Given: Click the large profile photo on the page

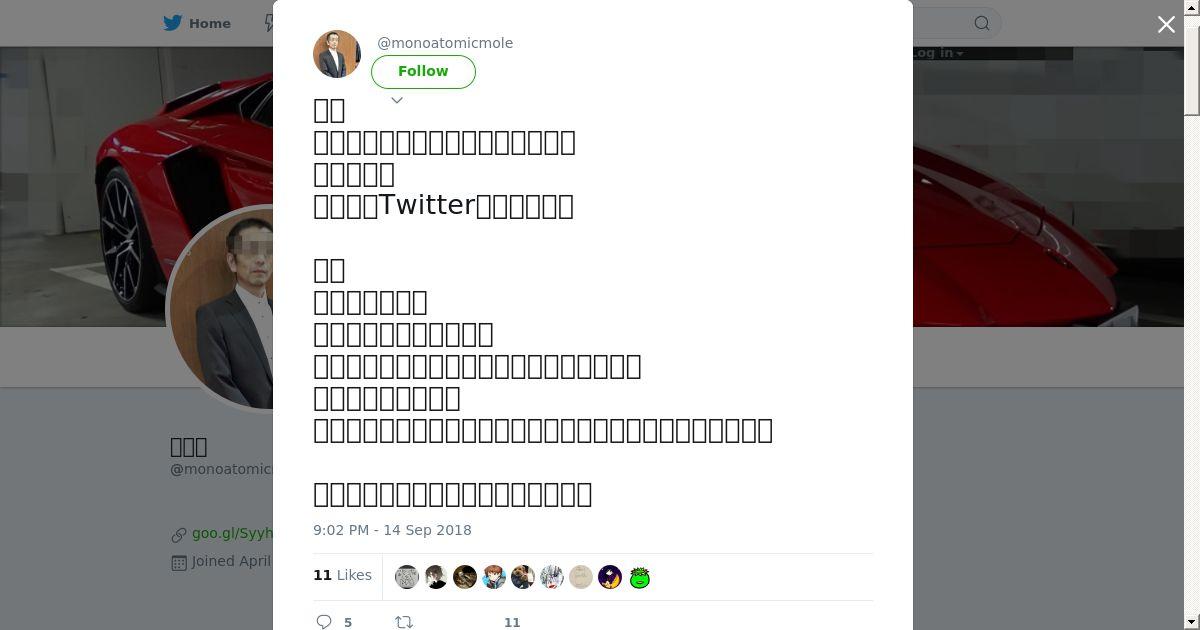Looking at the screenshot, I should (222, 308).
